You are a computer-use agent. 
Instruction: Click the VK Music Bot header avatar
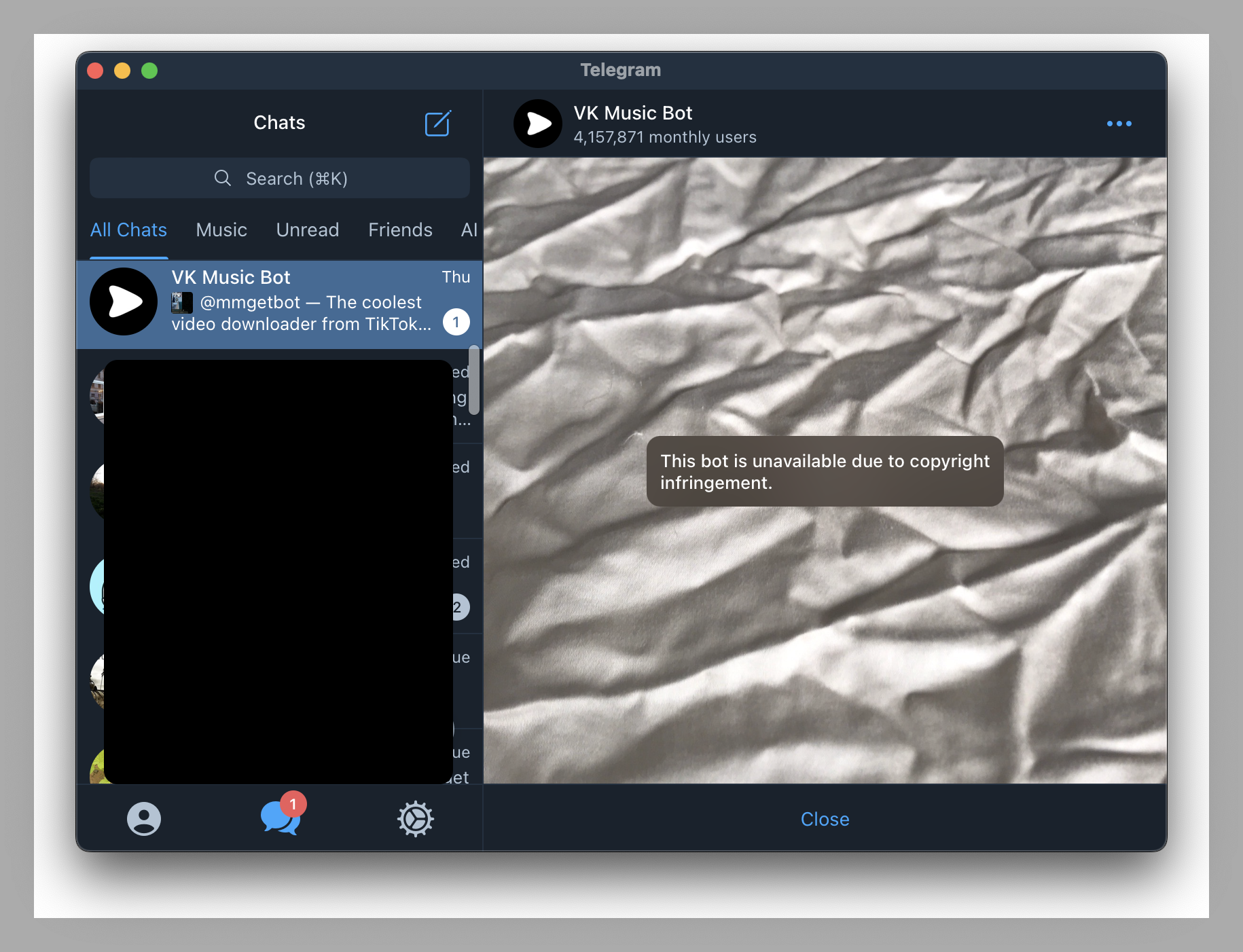tap(538, 124)
